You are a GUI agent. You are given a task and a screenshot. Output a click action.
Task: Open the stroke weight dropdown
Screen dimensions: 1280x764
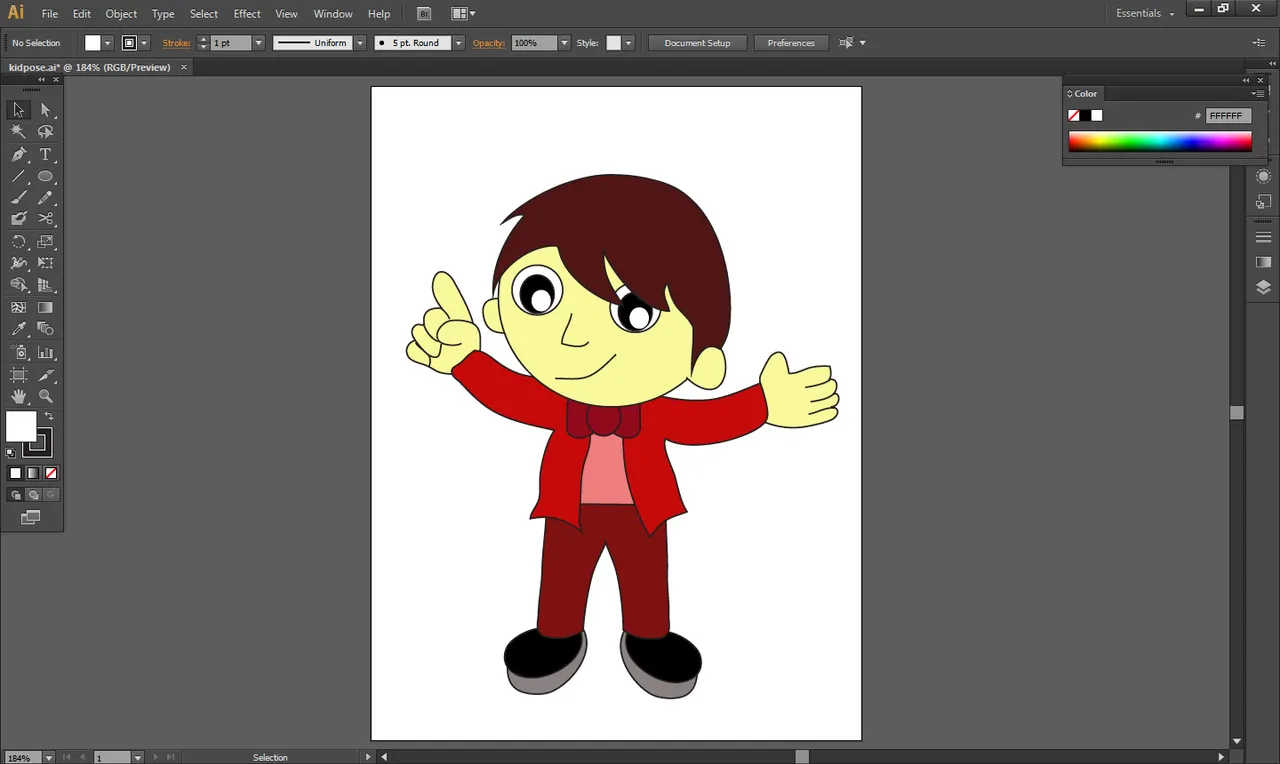tap(258, 43)
